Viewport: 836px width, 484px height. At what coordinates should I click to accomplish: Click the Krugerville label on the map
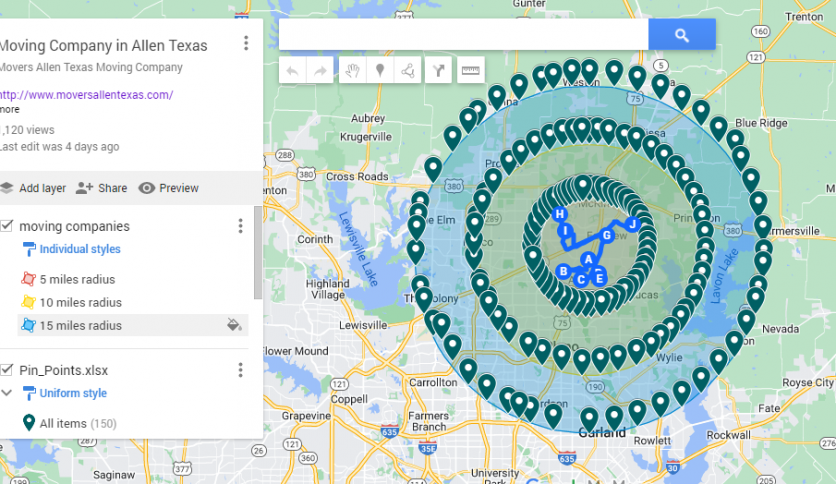tap(366, 137)
